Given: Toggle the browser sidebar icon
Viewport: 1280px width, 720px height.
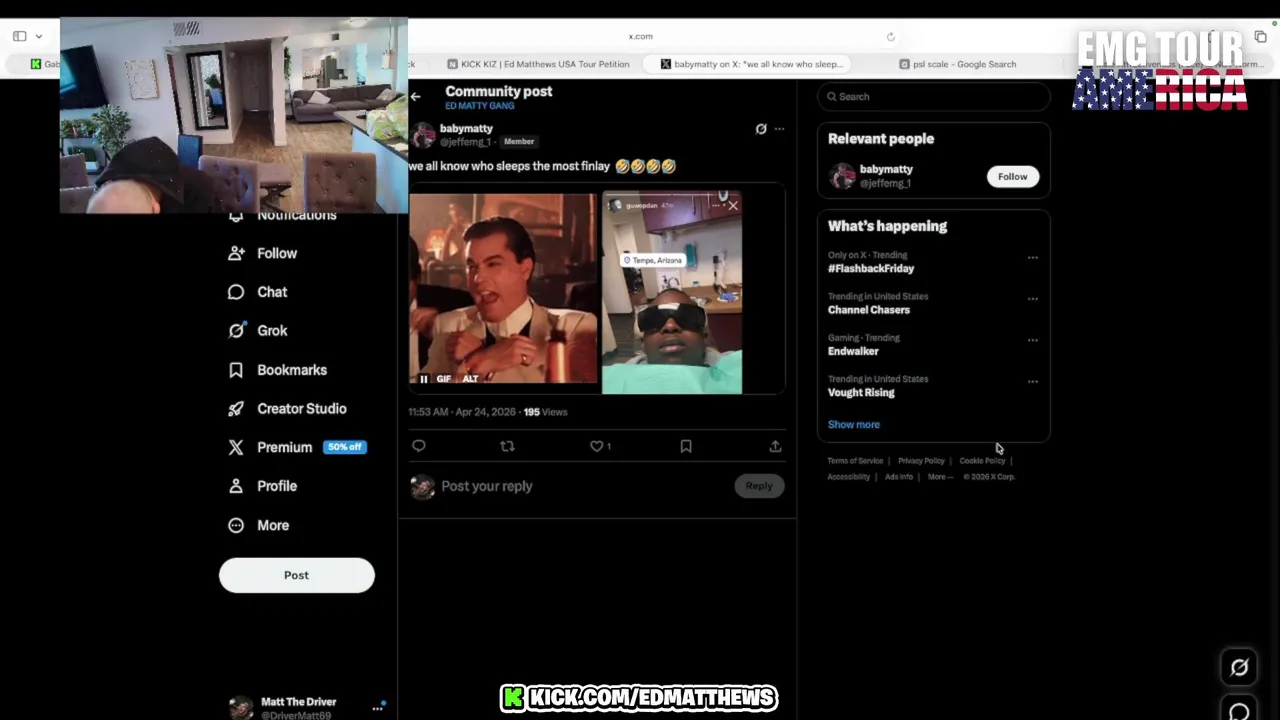Looking at the screenshot, I should click(19, 36).
